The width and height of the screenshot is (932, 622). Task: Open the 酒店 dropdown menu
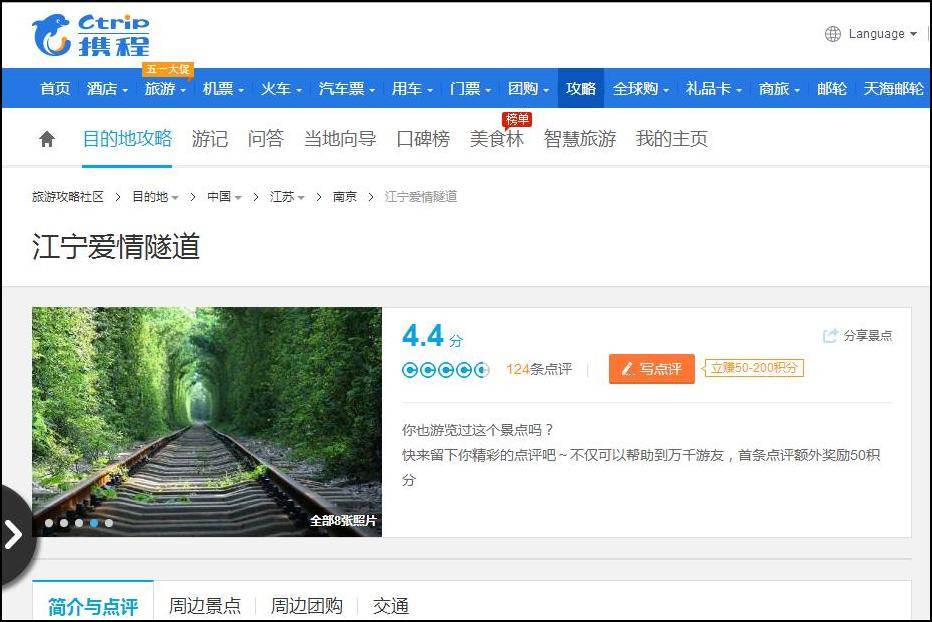click(x=107, y=89)
